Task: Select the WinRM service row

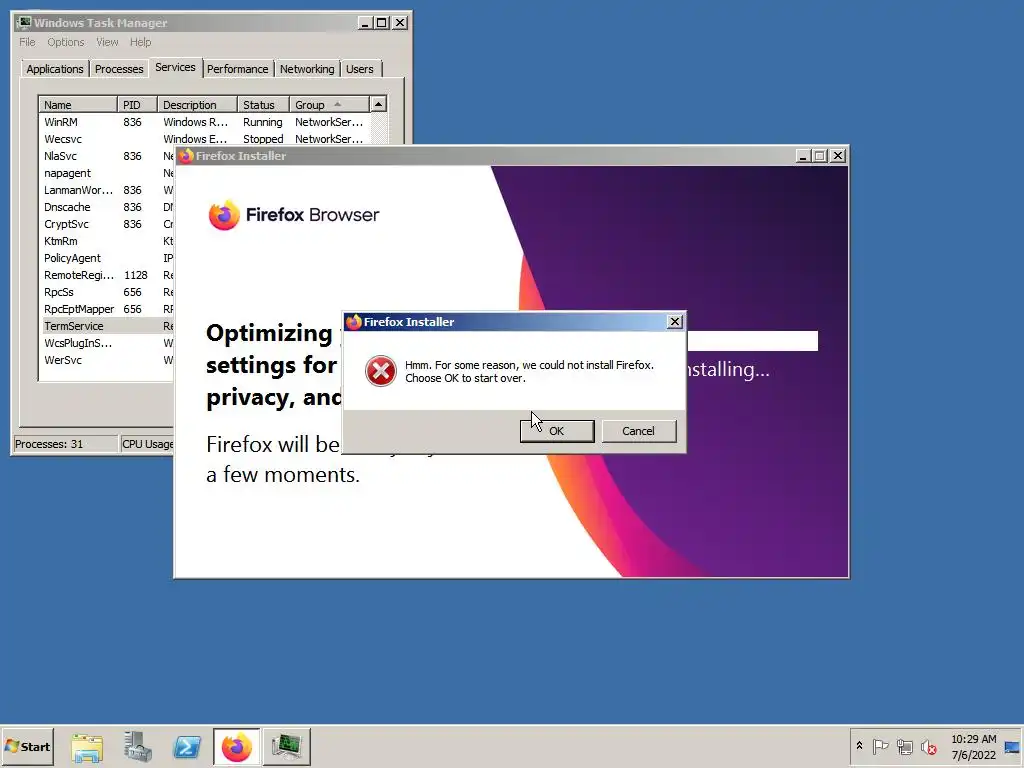Action: tap(204, 122)
